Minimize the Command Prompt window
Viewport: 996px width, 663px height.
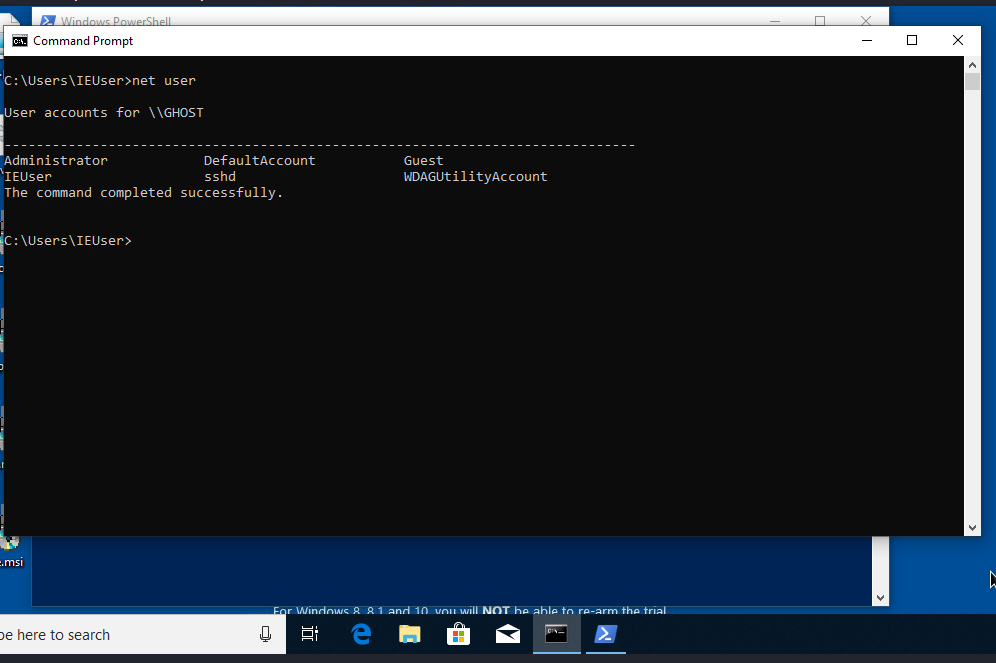(866, 41)
